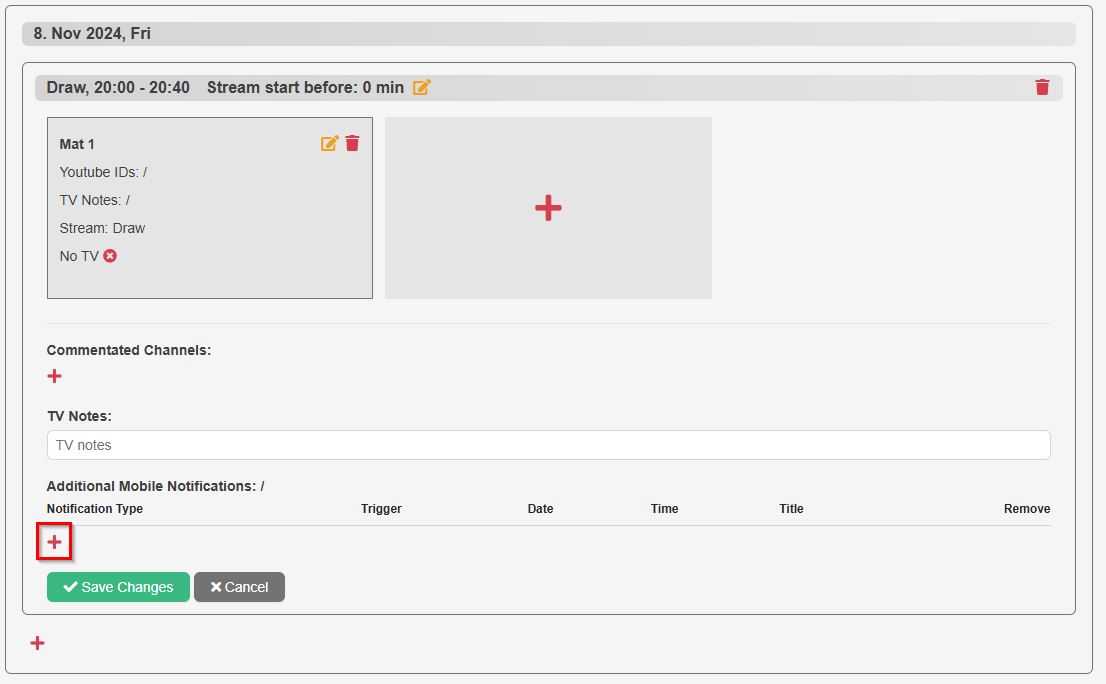Viewport: 1106px width, 684px height.
Task: Remove Mat 1 using its trash icon
Action: click(352, 144)
